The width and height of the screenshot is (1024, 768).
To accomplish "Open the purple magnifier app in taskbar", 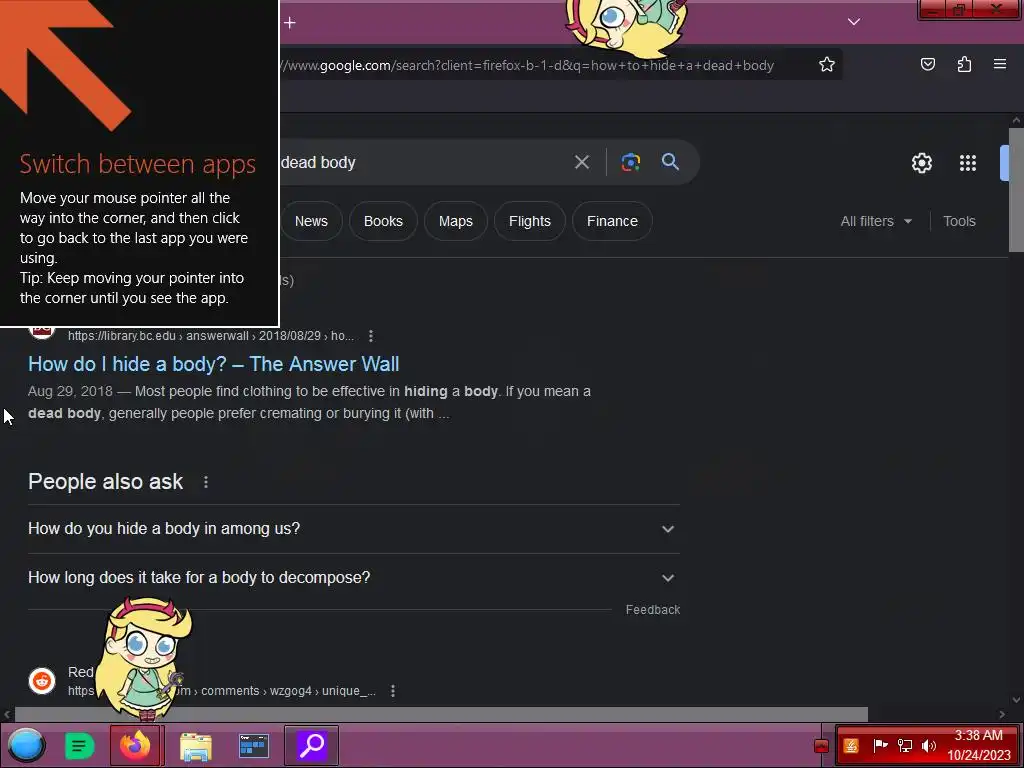I will point(312,745).
